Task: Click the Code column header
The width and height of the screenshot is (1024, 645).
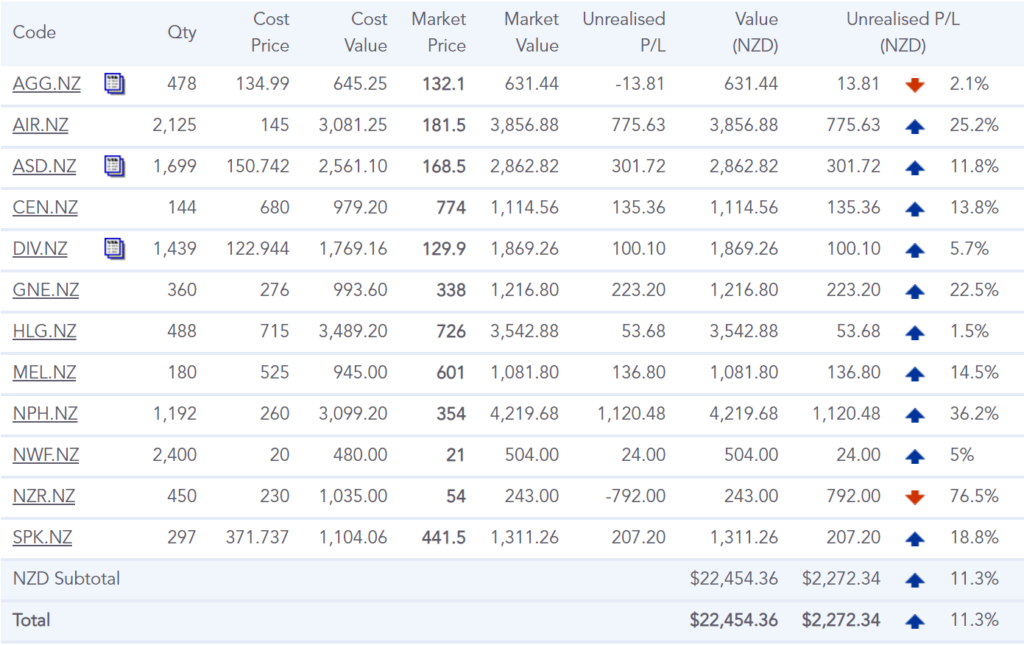Action: pyautogui.click(x=34, y=32)
